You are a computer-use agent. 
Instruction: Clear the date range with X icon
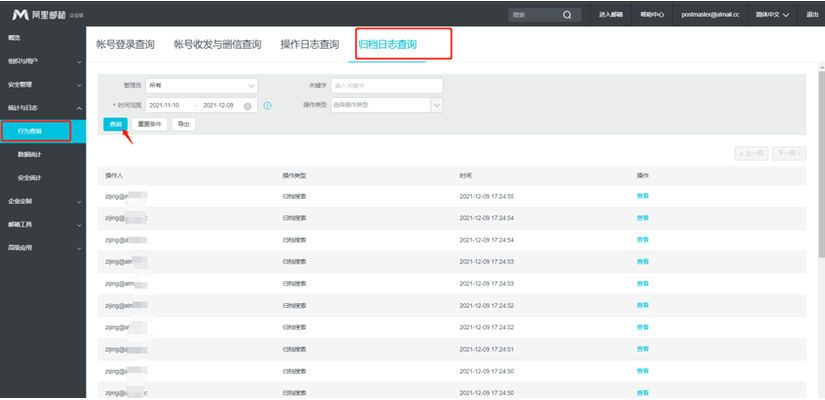[x=247, y=105]
